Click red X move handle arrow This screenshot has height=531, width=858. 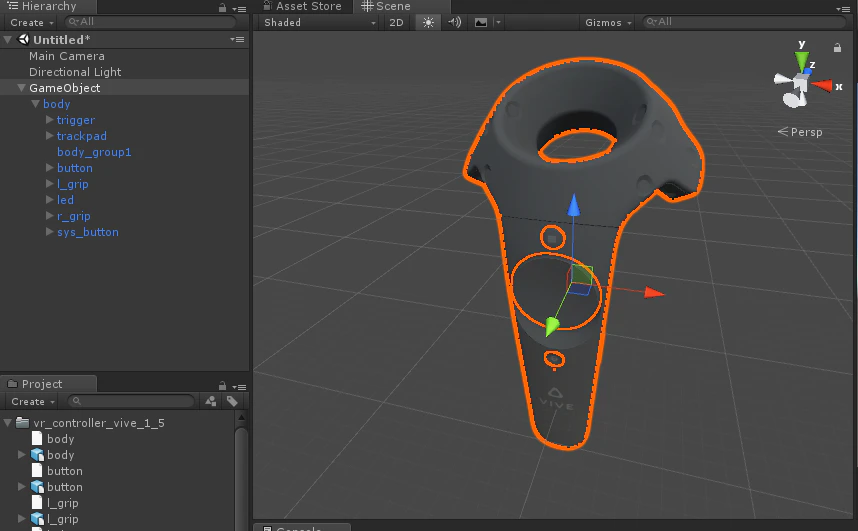[654, 293]
